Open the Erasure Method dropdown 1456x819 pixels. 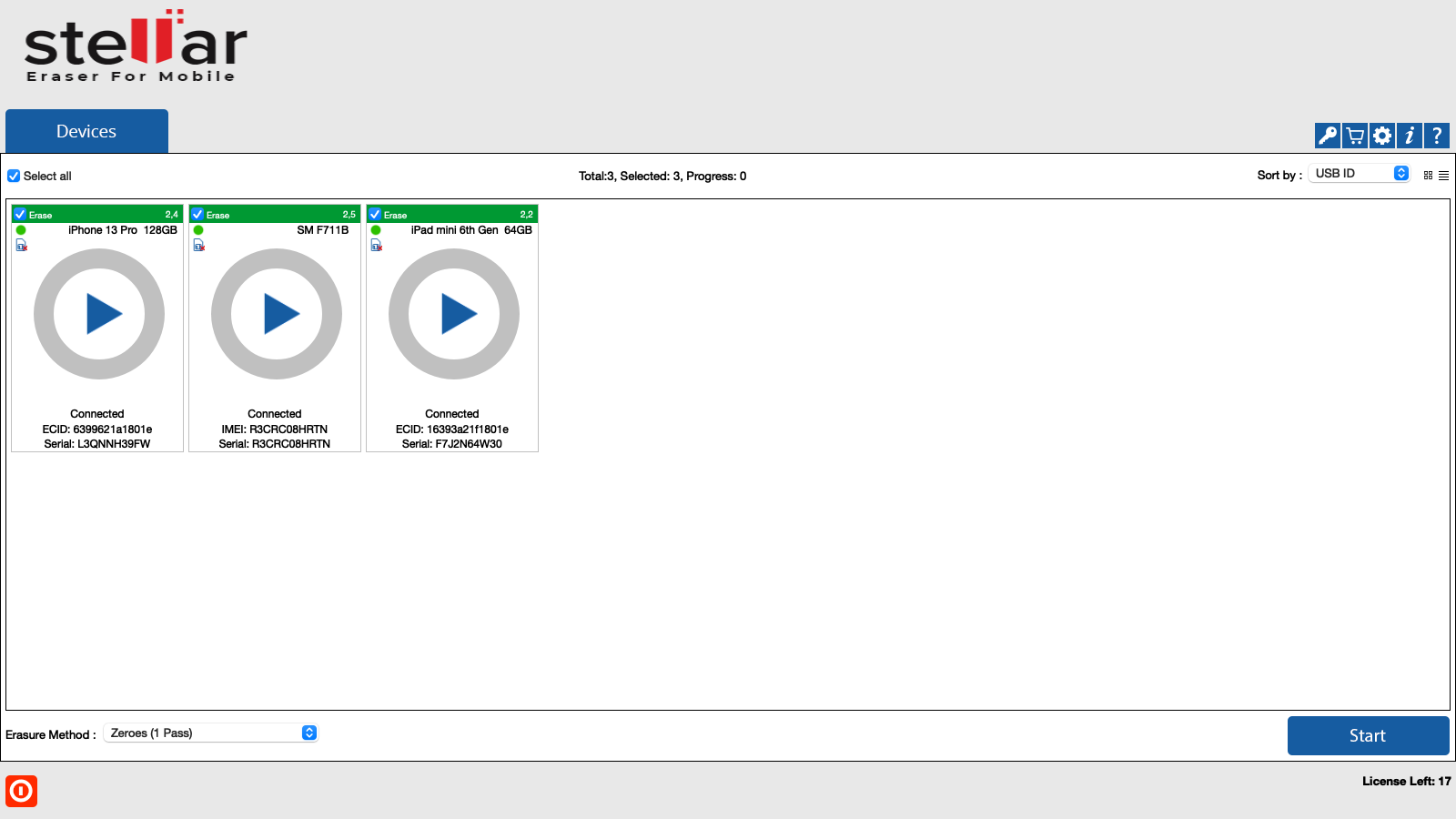click(210, 733)
